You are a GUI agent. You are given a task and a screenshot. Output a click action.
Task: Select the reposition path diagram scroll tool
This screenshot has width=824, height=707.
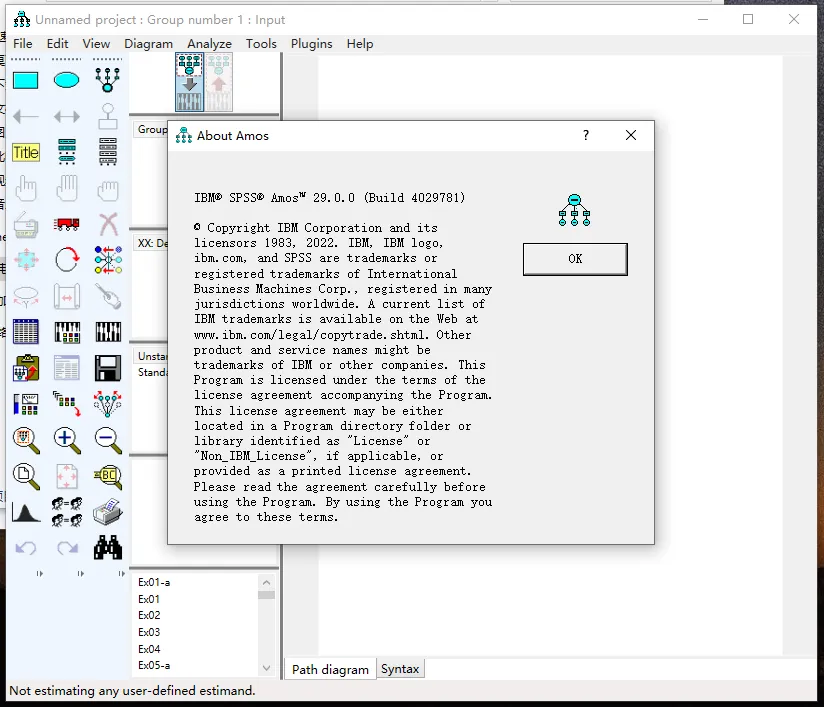point(67,296)
